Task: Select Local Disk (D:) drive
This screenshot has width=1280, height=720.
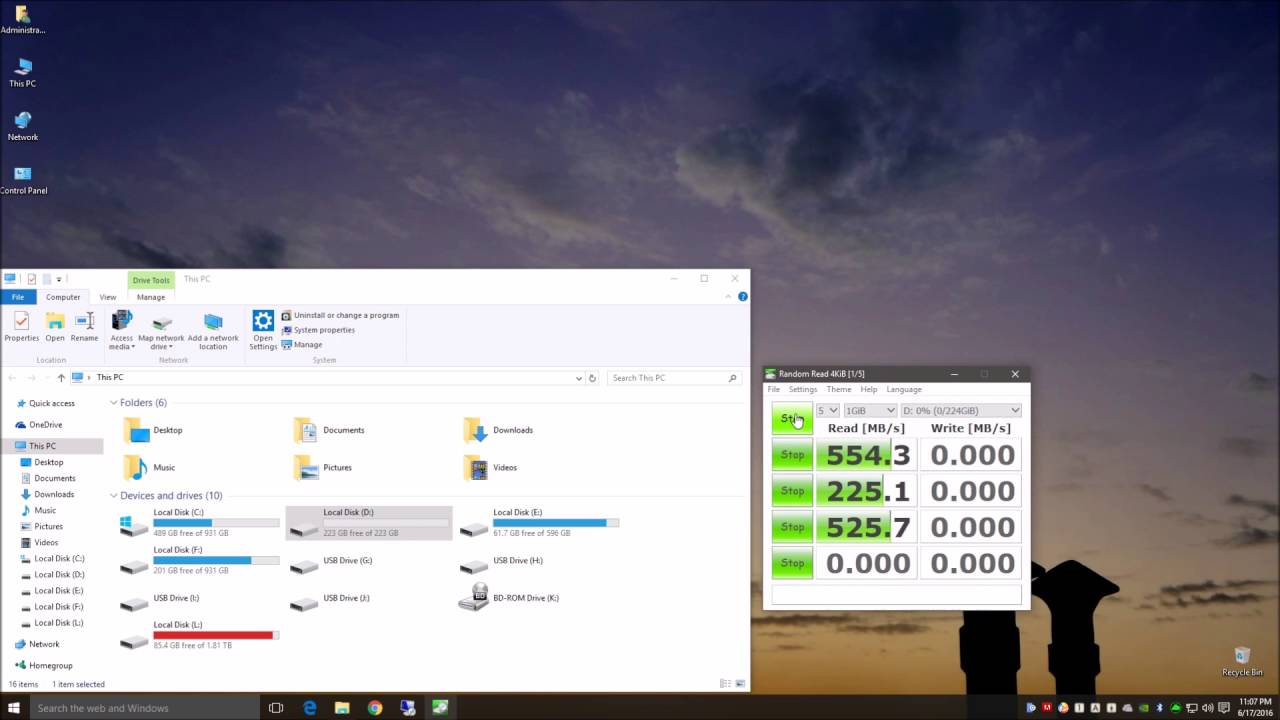Action: pyautogui.click(x=369, y=523)
